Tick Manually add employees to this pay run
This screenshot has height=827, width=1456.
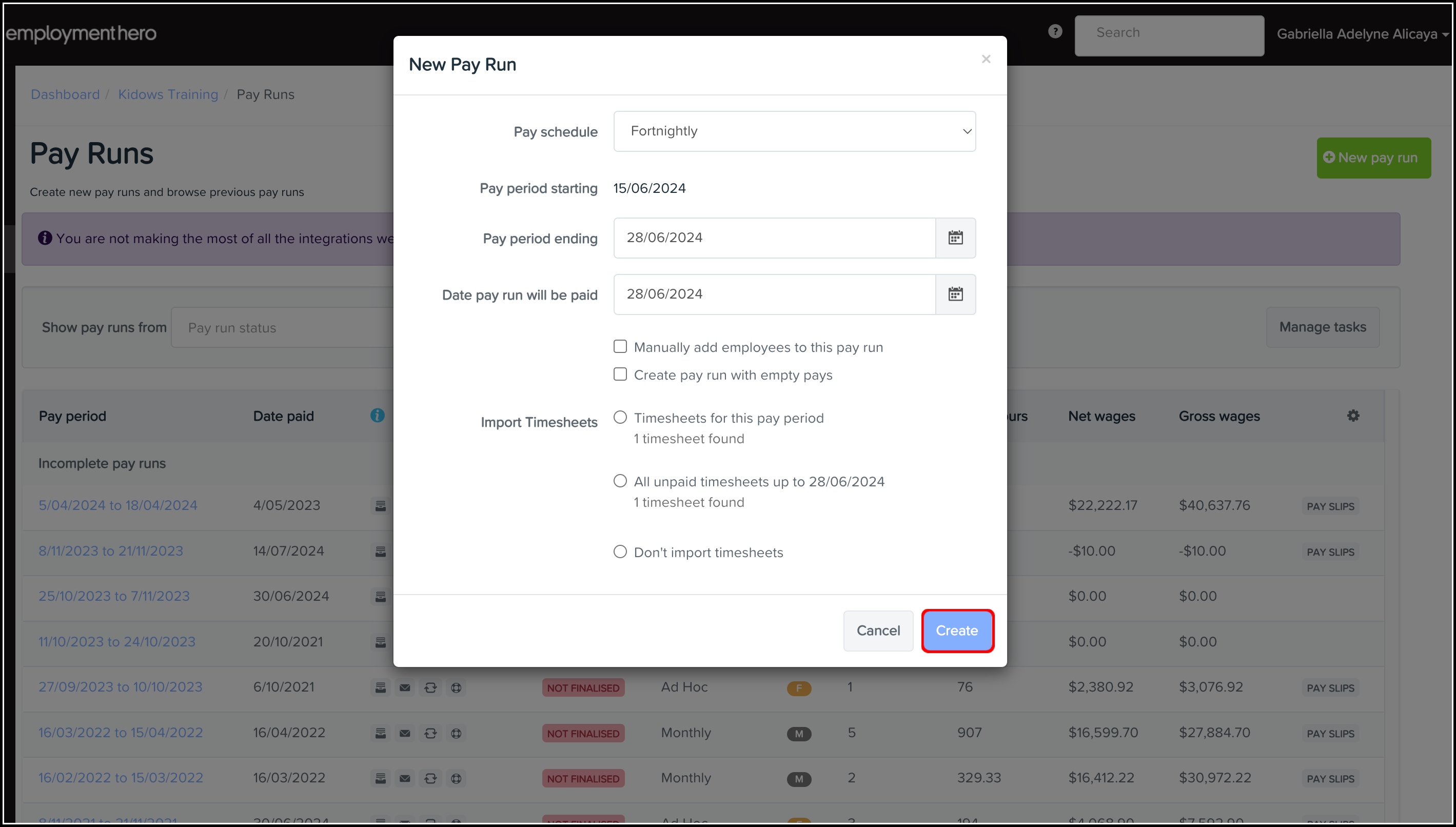620,346
